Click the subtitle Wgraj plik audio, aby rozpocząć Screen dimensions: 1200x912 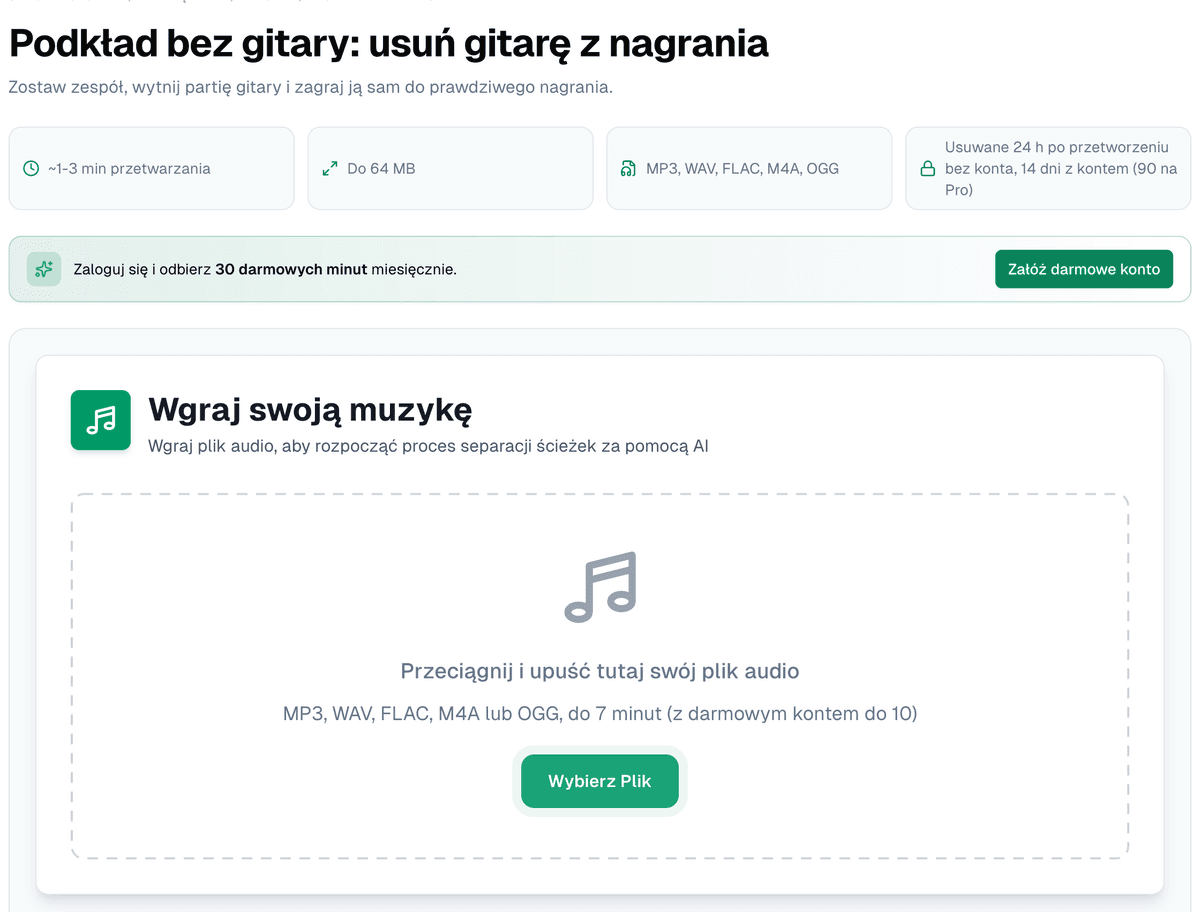point(428,446)
